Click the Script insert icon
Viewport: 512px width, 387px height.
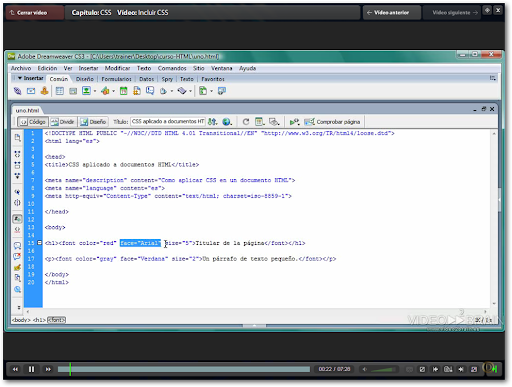182,91
